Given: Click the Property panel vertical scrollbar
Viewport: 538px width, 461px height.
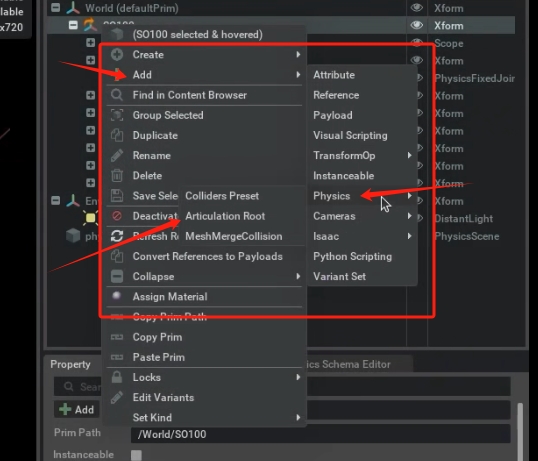Looking at the screenshot, I should 520,432.
